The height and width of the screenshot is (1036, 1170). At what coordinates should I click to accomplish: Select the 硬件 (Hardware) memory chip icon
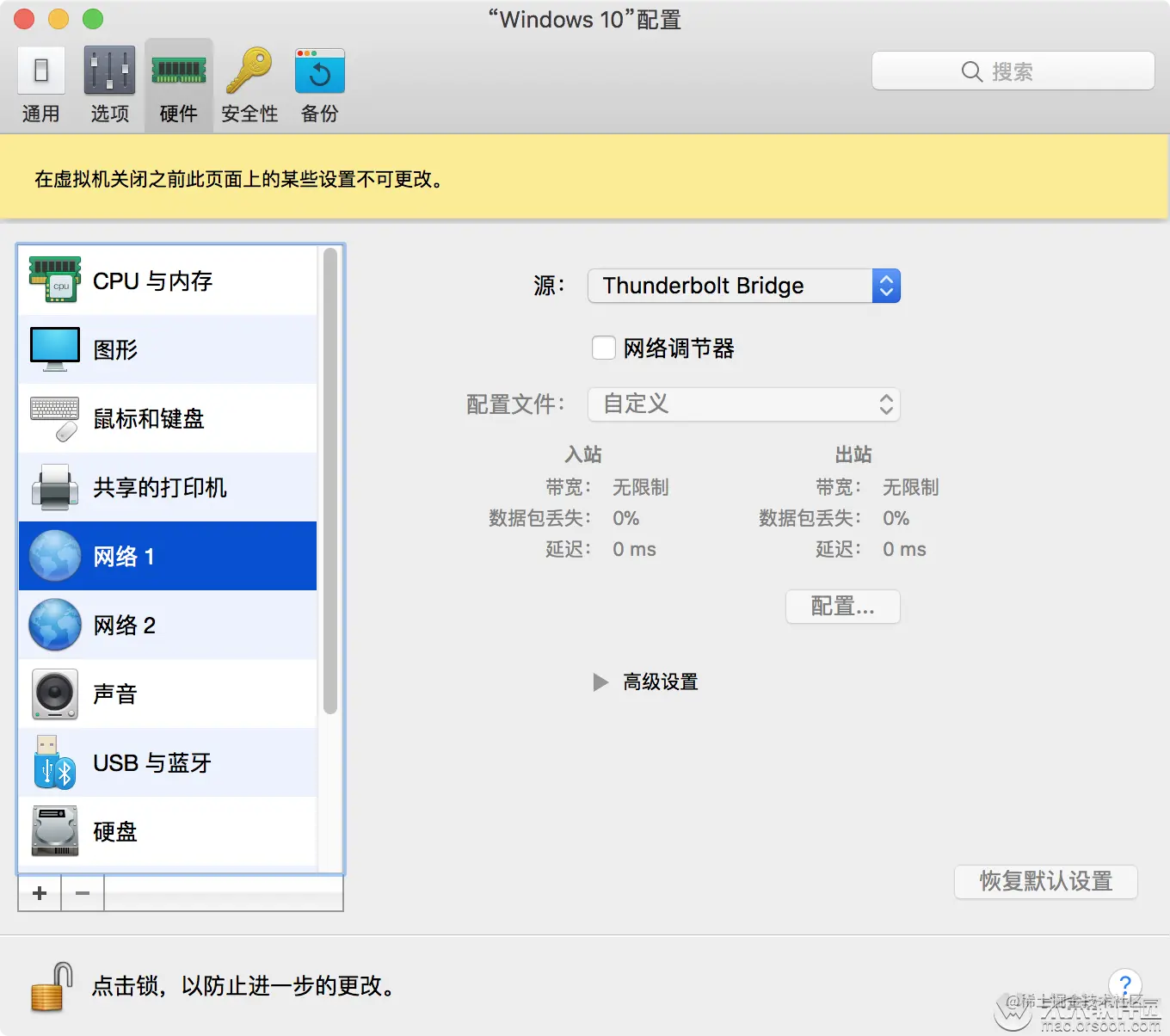pos(178,71)
